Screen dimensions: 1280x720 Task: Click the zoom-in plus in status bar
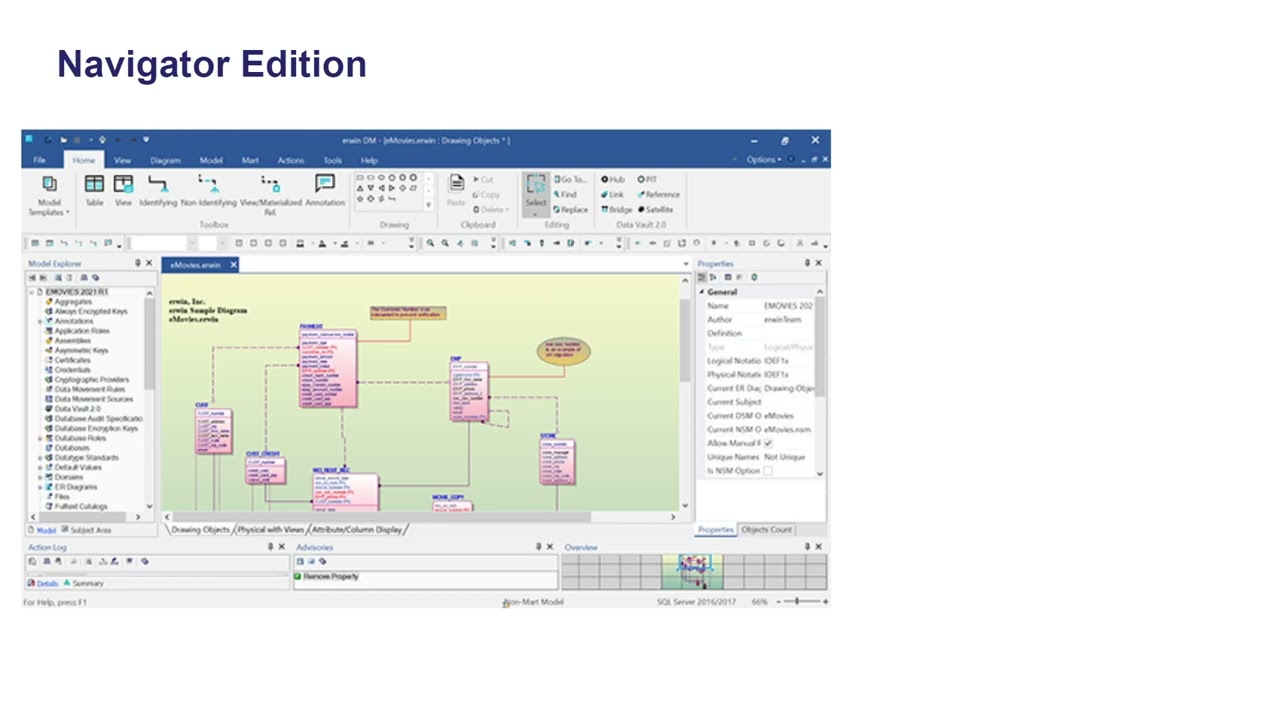[825, 602]
